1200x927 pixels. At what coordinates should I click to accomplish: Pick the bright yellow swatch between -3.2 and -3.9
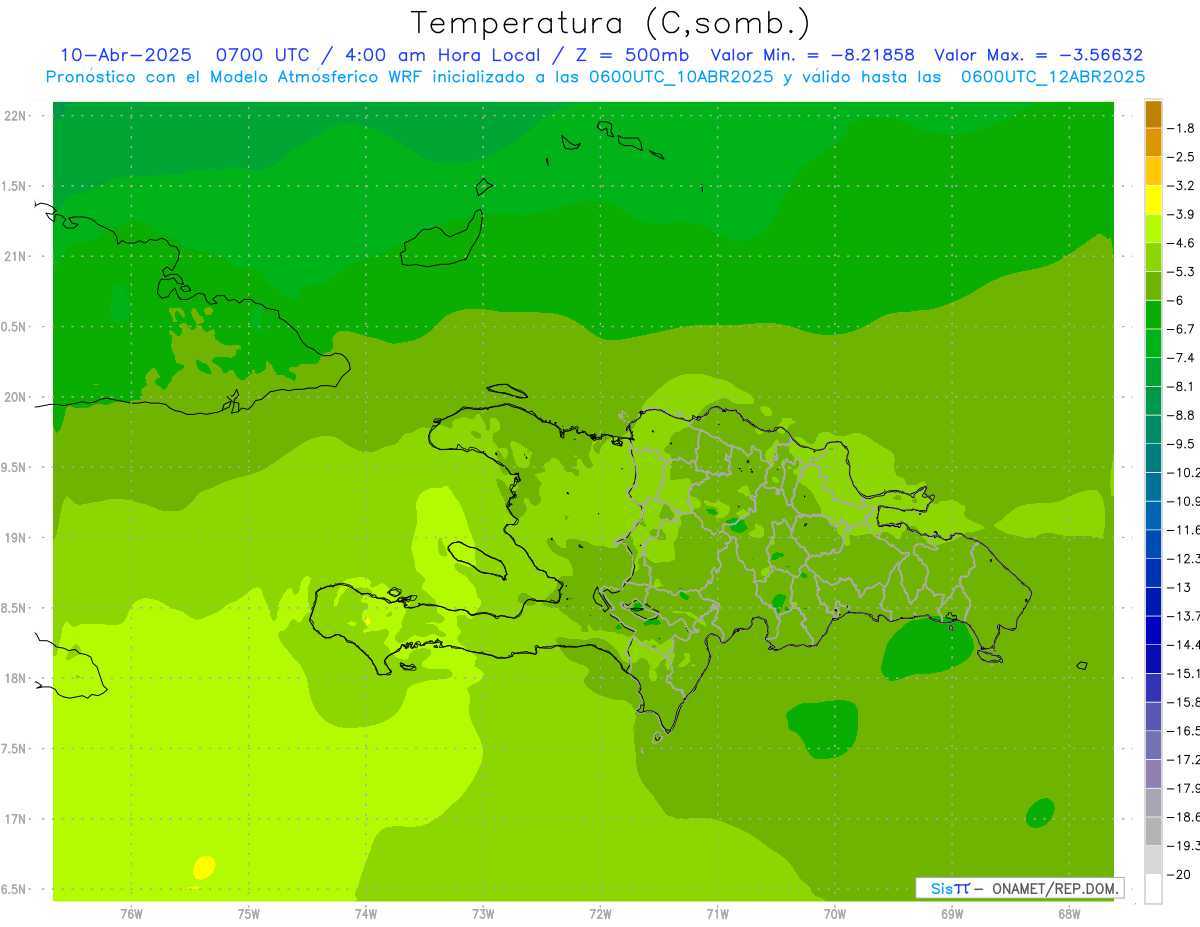point(1153,200)
